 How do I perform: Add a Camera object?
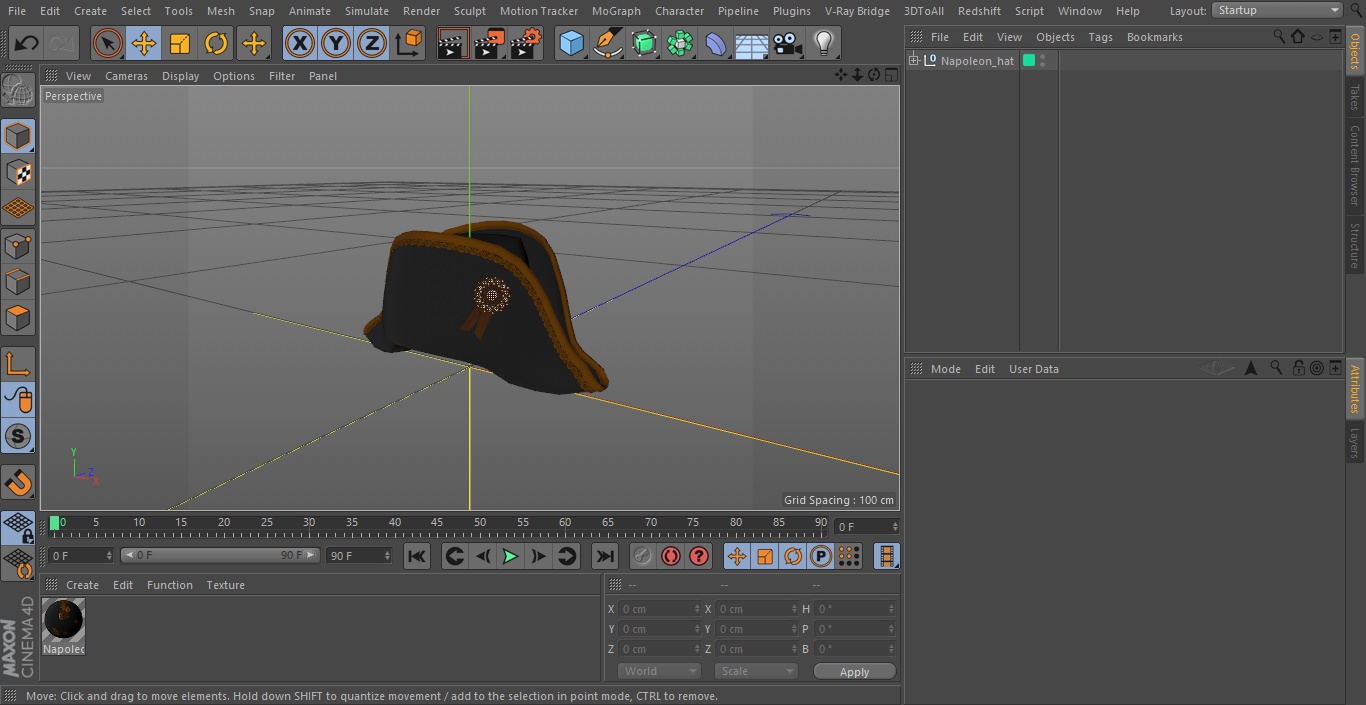tap(788, 44)
